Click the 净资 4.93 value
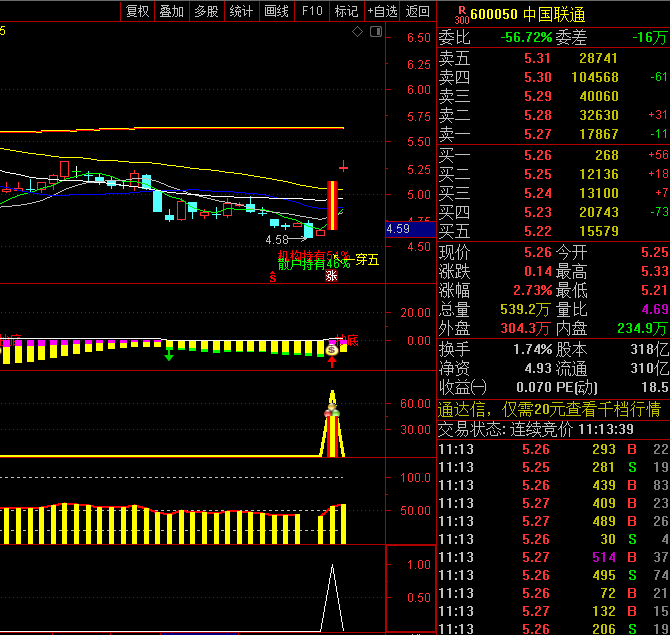 pos(538,368)
